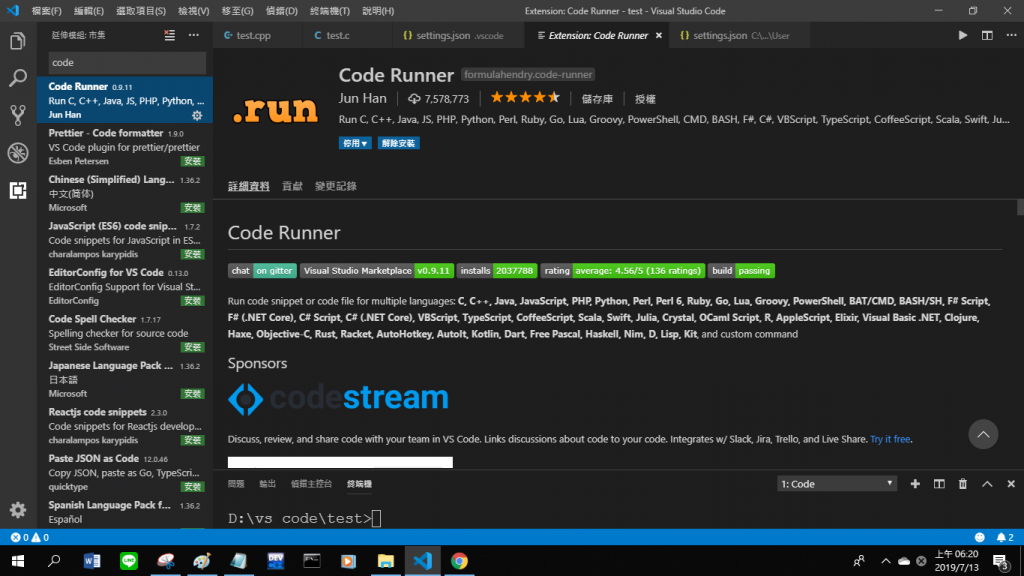Image resolution: width=1024 pixels, height=576 pixels.
Task: Select Reactjs code snippets in list
Action: pos(125,426)
